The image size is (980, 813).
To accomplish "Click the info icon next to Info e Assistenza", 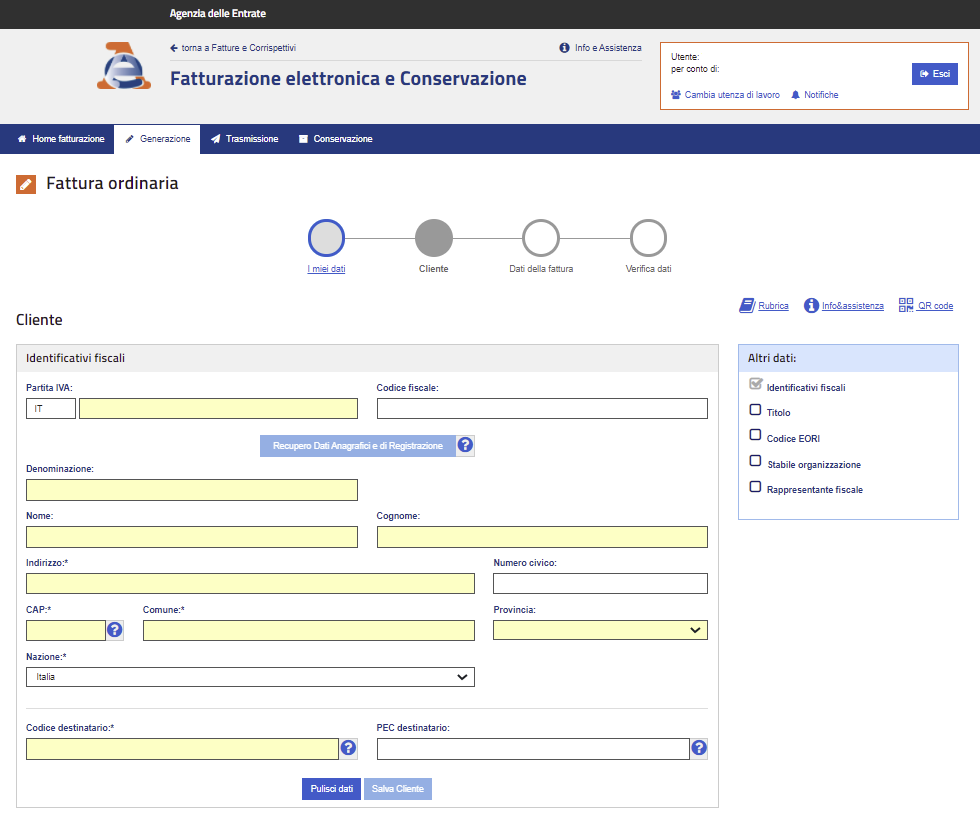I will click(x=564, y=48).
